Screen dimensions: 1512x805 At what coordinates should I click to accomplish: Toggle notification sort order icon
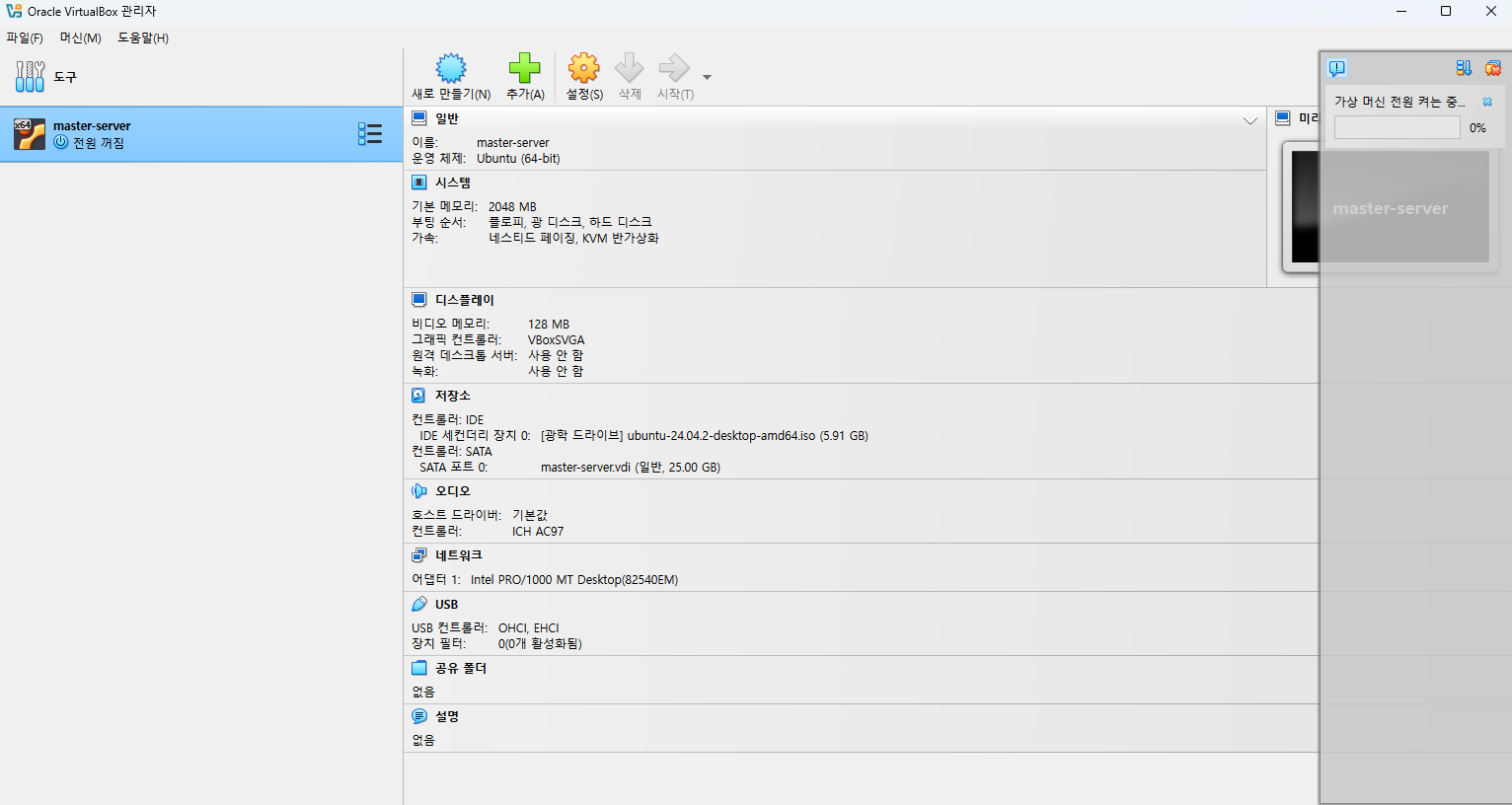(x=1464, y=68)
